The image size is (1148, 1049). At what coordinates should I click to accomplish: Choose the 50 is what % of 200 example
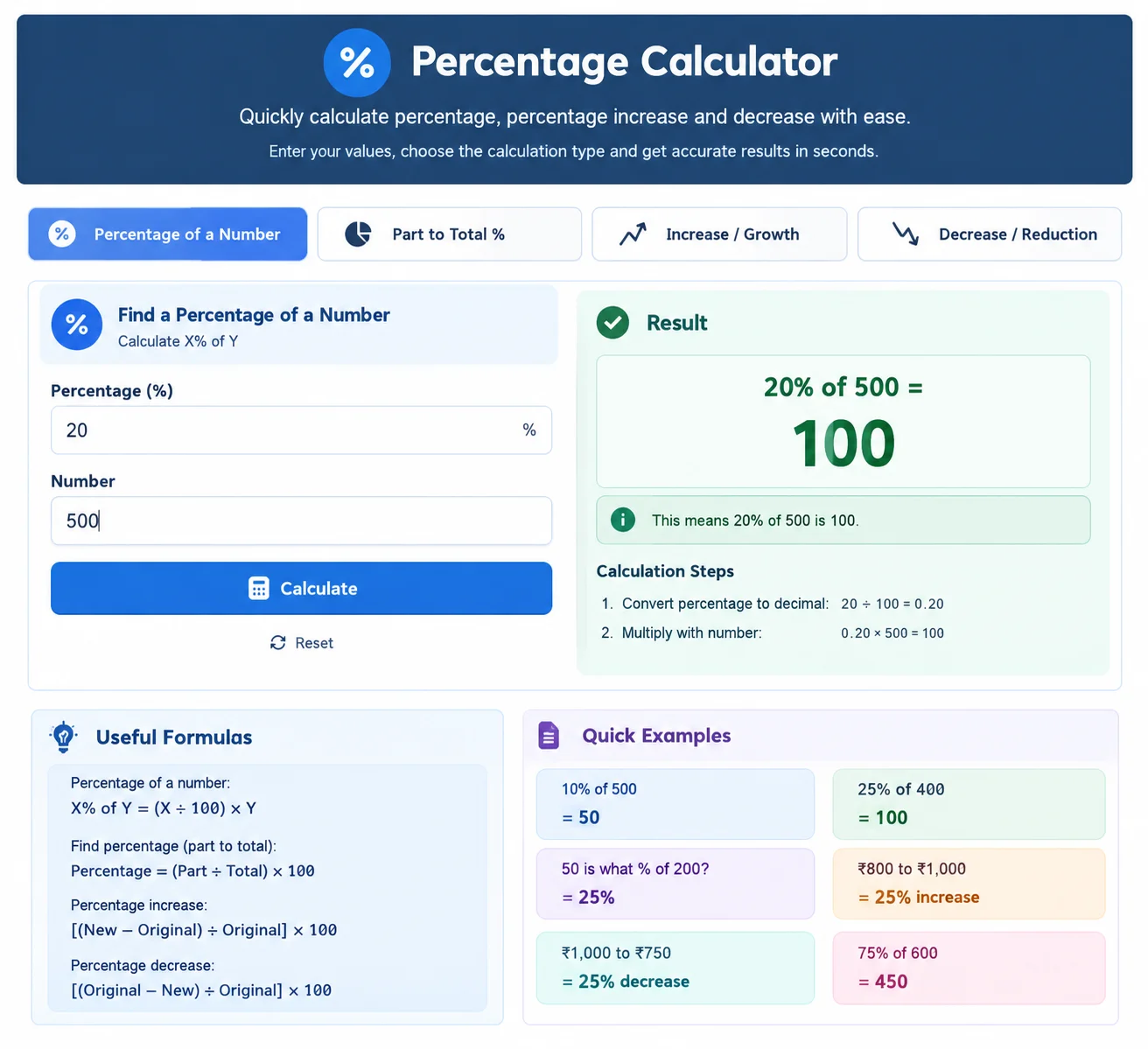point(675,884)
